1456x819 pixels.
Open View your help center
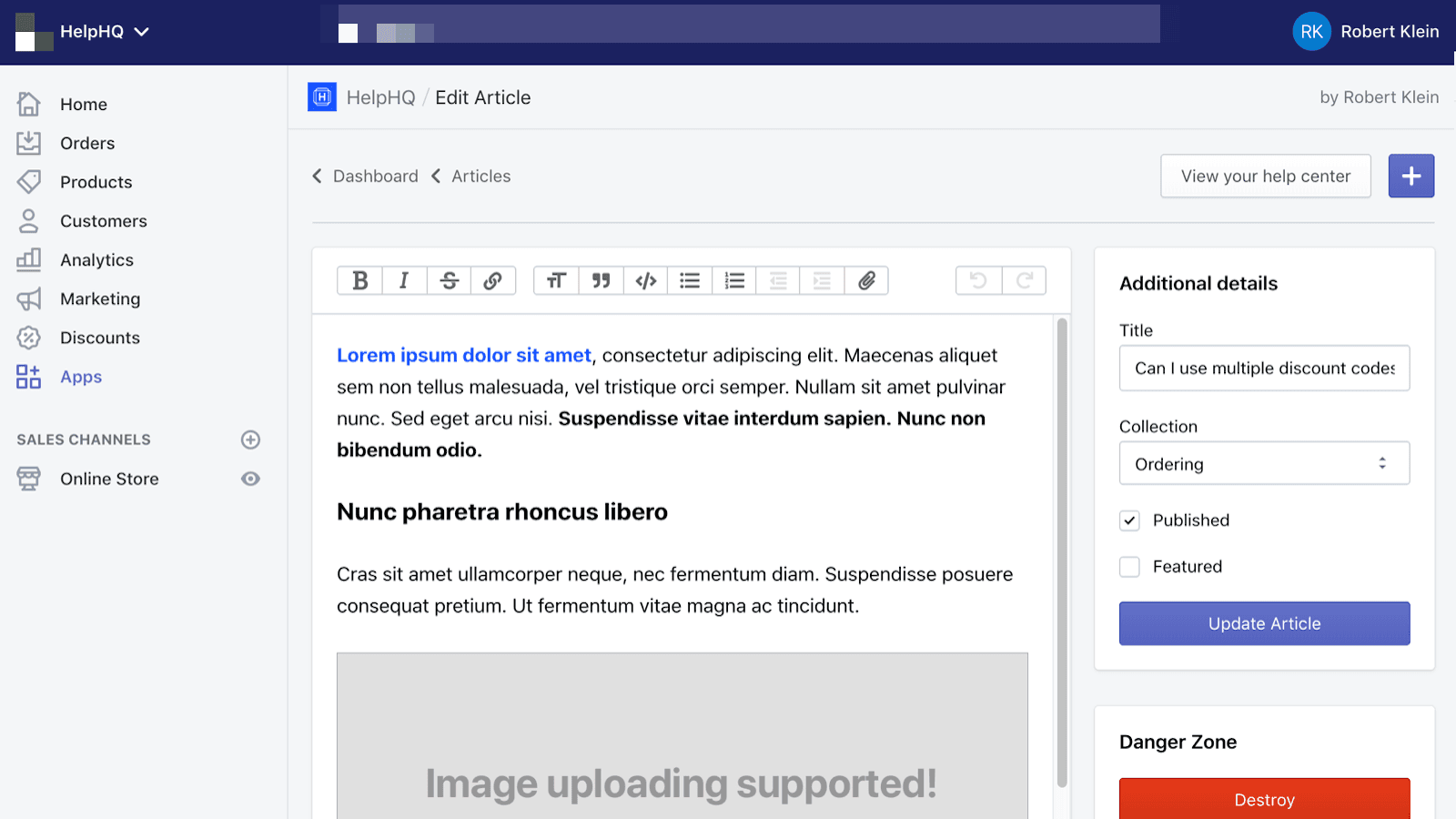[1265, 176]
